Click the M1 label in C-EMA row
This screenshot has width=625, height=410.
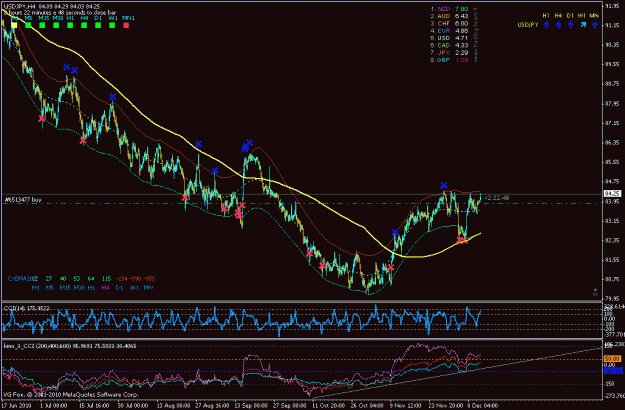35,287
